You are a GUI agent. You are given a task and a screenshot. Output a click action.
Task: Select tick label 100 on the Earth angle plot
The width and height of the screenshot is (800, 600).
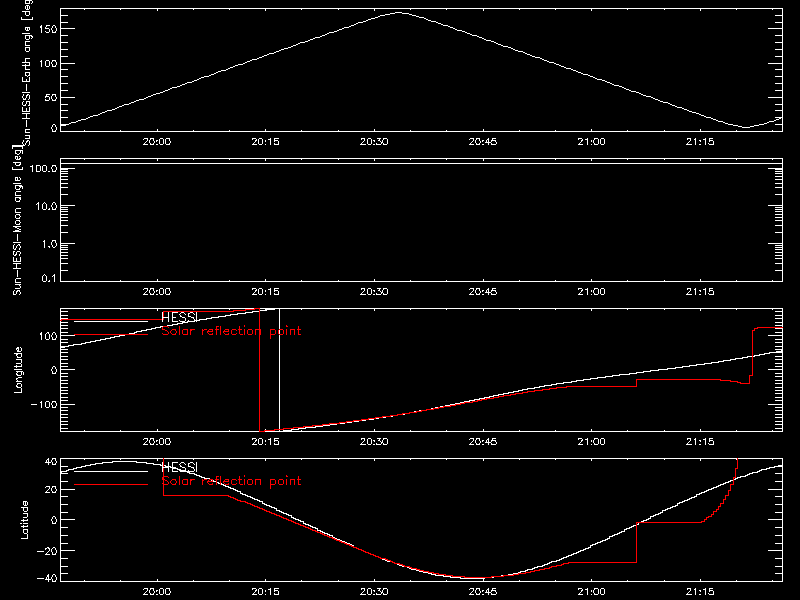click(x=47, y=64)
